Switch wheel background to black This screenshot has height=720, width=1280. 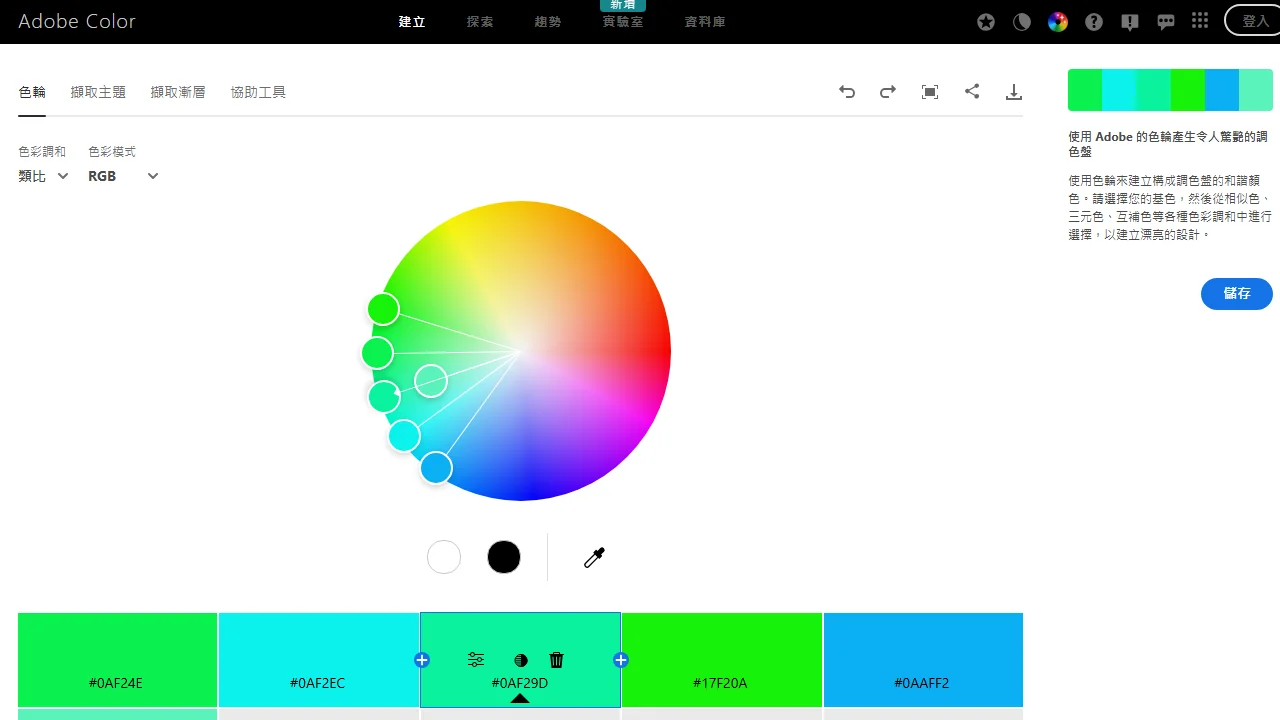click(503, 557)
